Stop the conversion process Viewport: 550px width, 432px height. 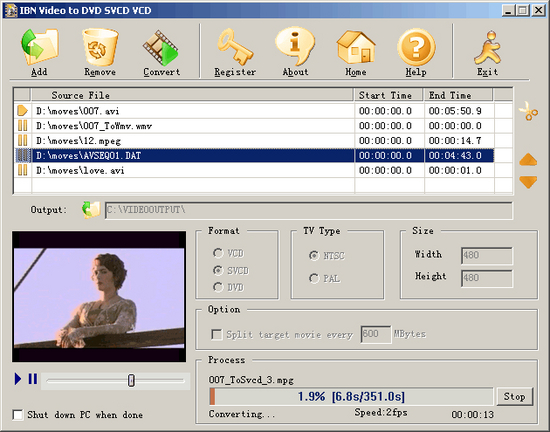515,397
